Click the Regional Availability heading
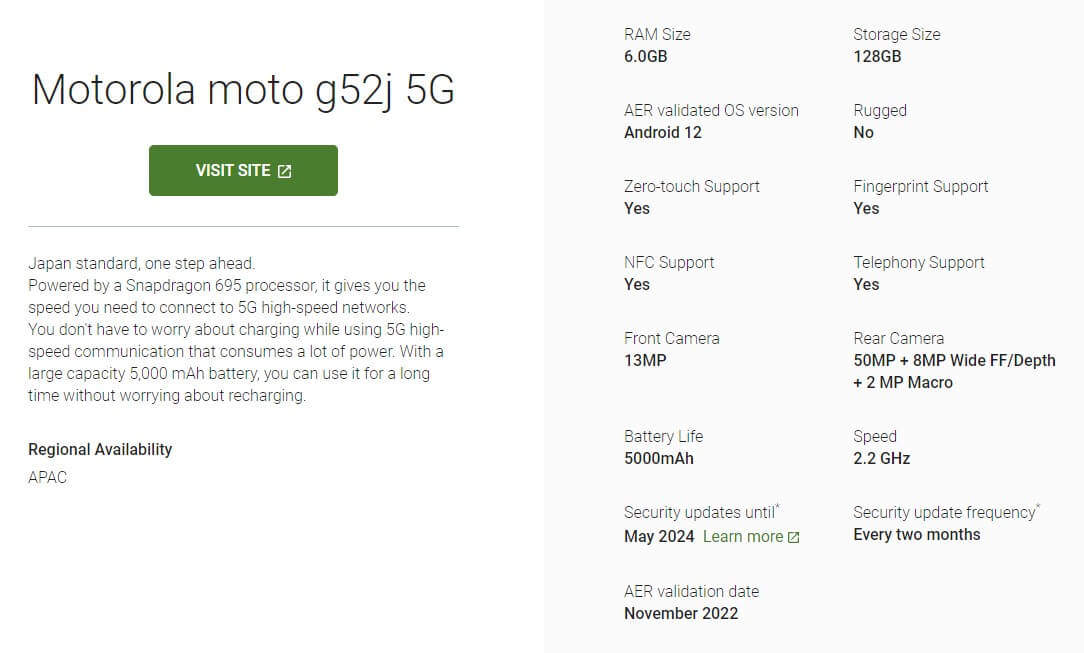Image resolution: width=1084 pixels, height=653 pixels. click(x=100, y=449)
